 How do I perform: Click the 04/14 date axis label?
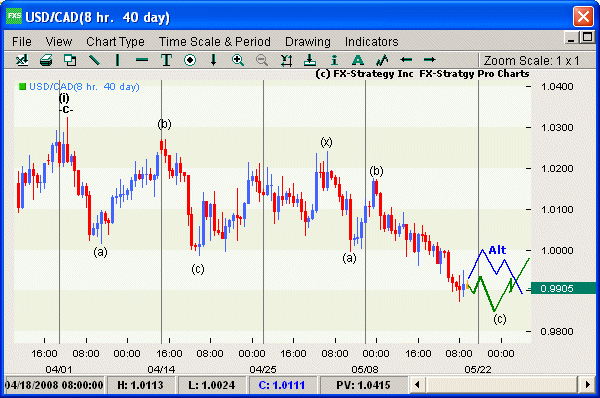(161, 369)
